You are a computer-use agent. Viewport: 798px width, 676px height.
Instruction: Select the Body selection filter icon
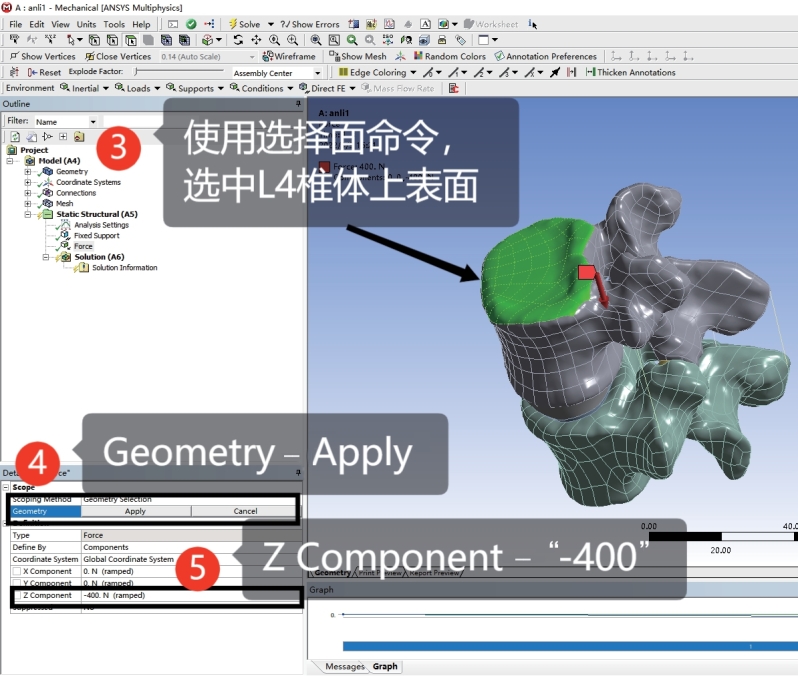[x=149, y=40]
